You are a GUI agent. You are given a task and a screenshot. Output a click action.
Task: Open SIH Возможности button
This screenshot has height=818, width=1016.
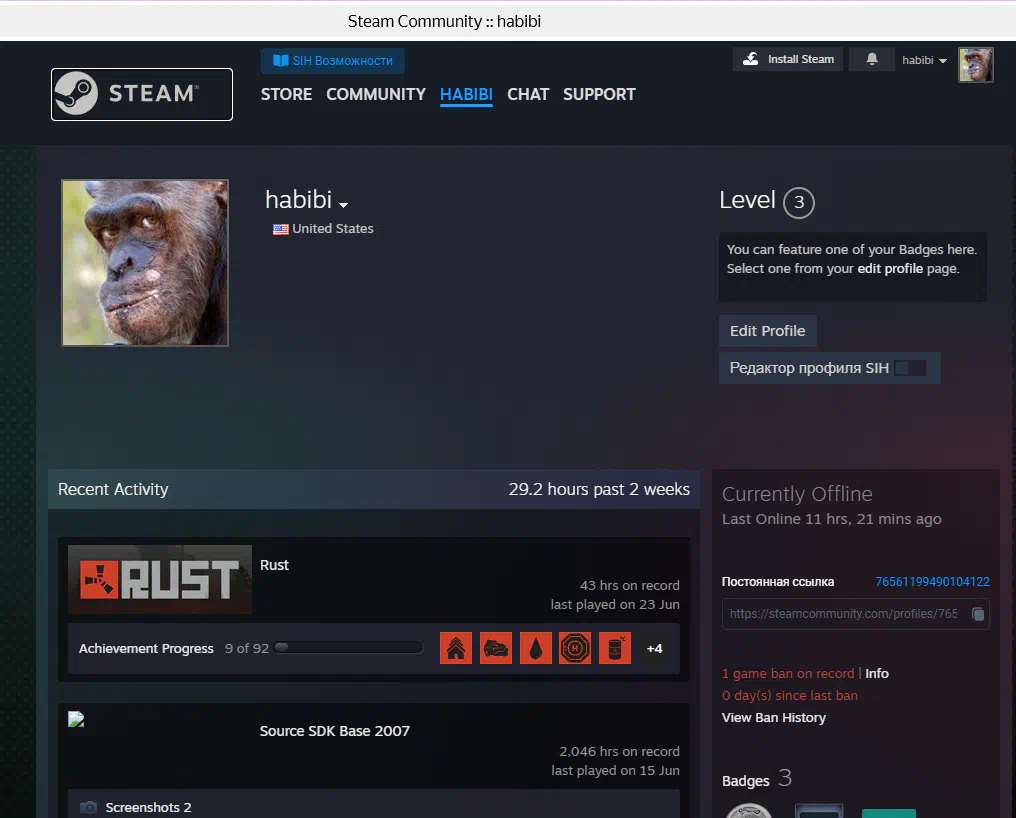point(333,60)
